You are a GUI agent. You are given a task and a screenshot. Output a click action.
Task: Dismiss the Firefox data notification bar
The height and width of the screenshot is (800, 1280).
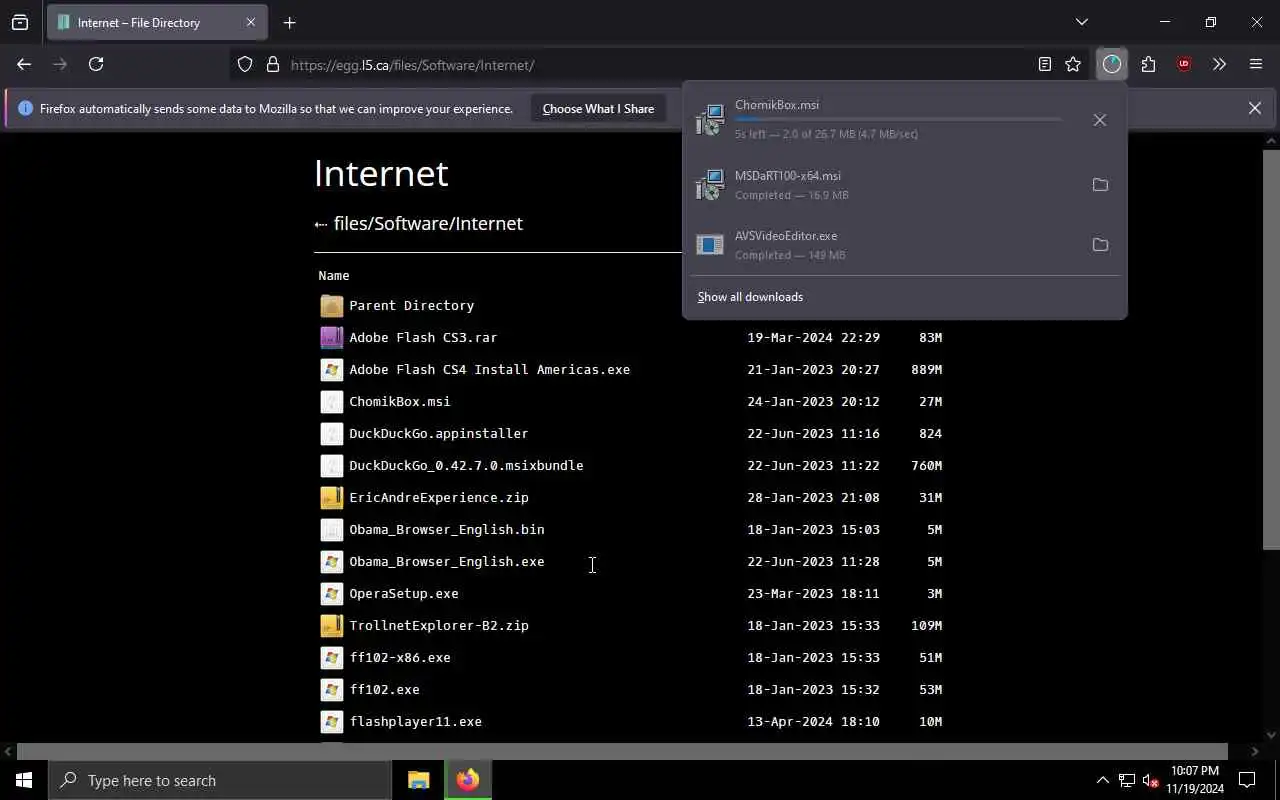pos(1254,108)
